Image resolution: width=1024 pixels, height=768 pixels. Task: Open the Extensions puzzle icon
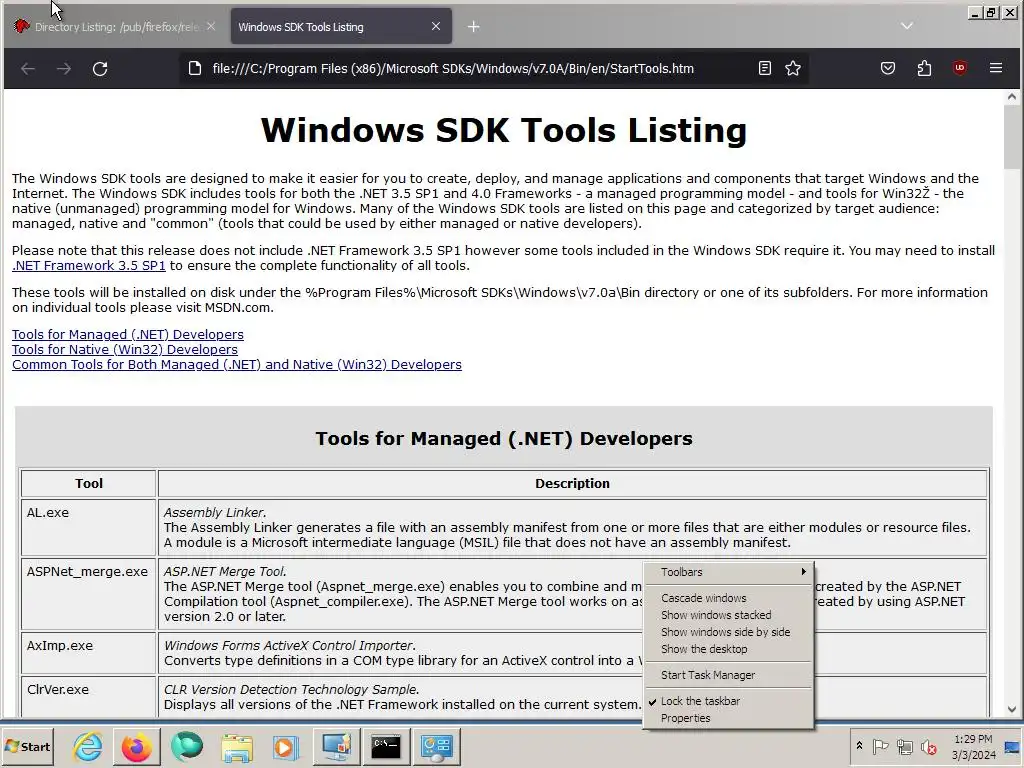tap(924, 68)
